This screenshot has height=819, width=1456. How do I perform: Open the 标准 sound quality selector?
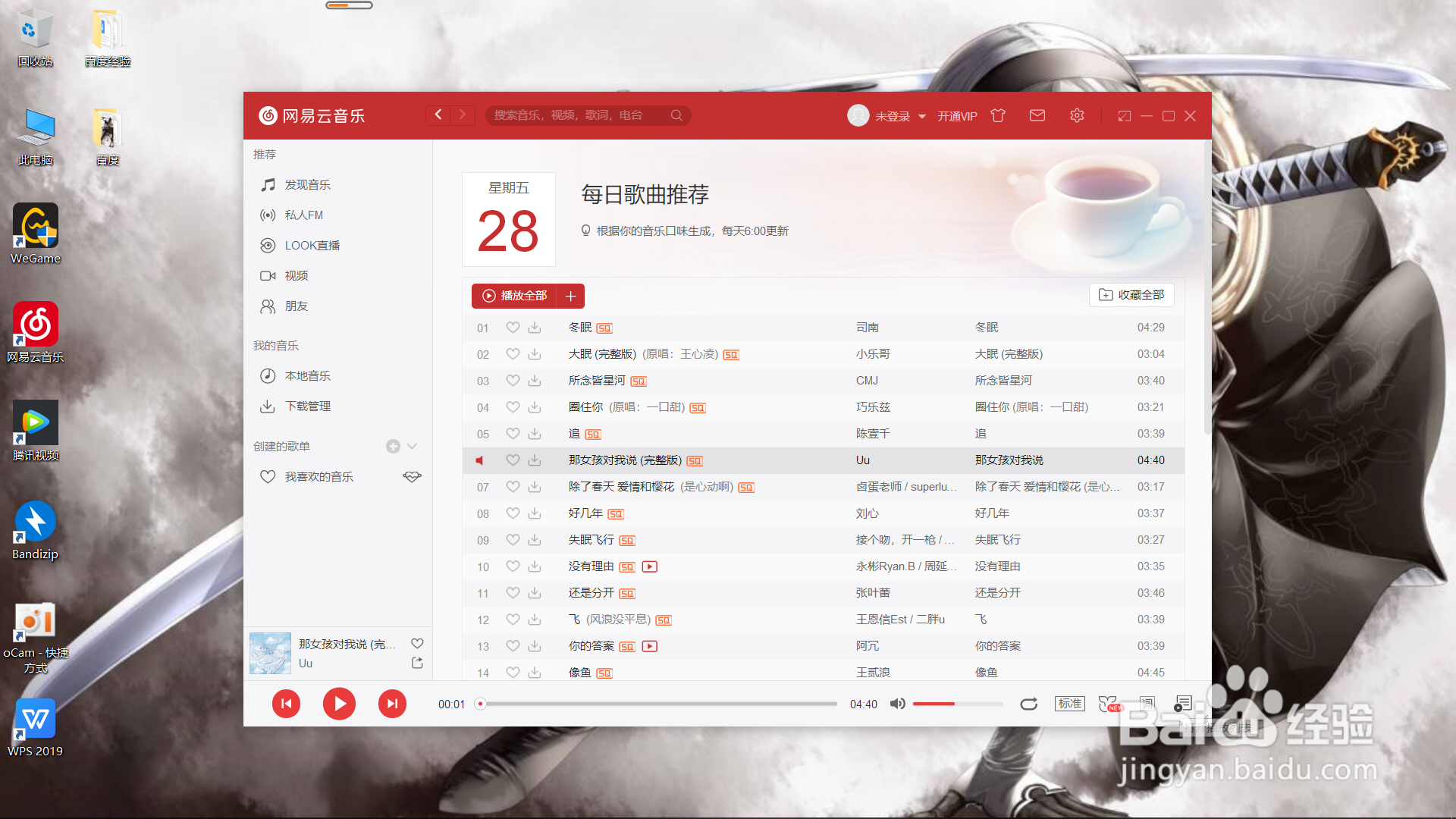pyautogui.click(x=1069, y=704)
